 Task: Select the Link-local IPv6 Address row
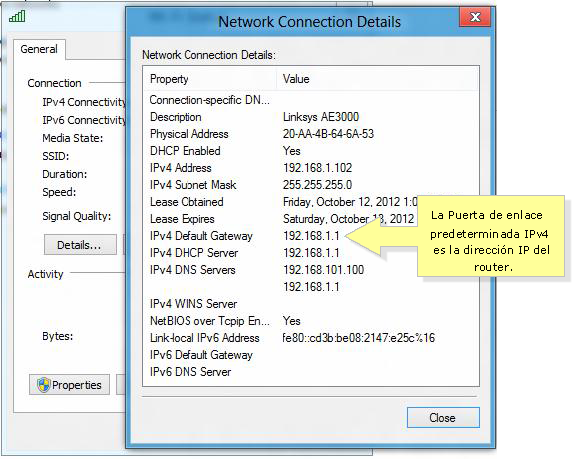tap(310, 338)
